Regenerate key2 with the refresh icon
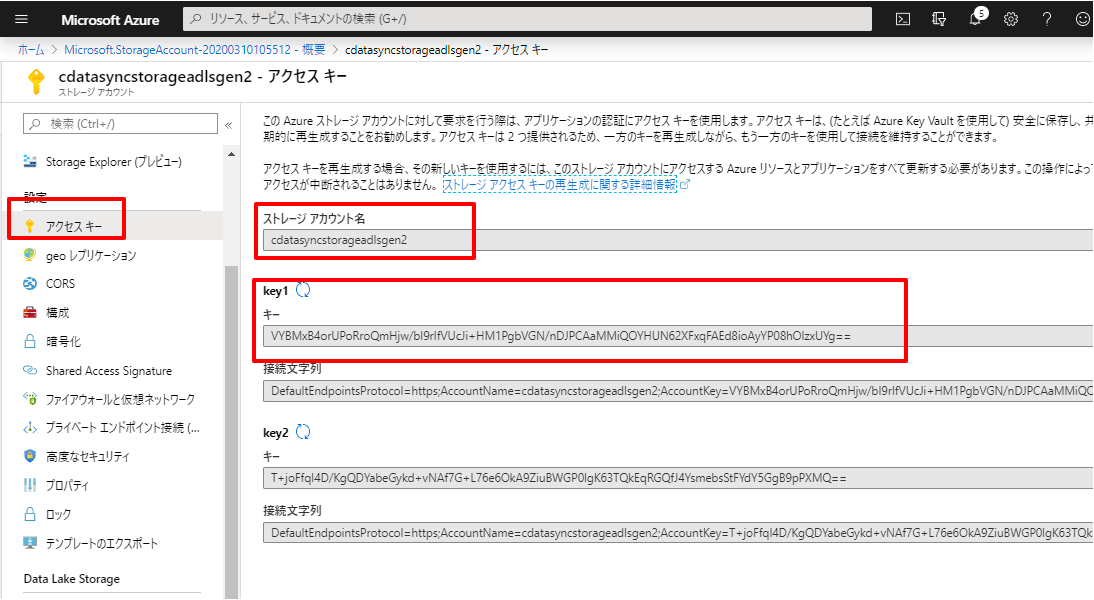Screen dimensions: 1094x600 [303, 432]
